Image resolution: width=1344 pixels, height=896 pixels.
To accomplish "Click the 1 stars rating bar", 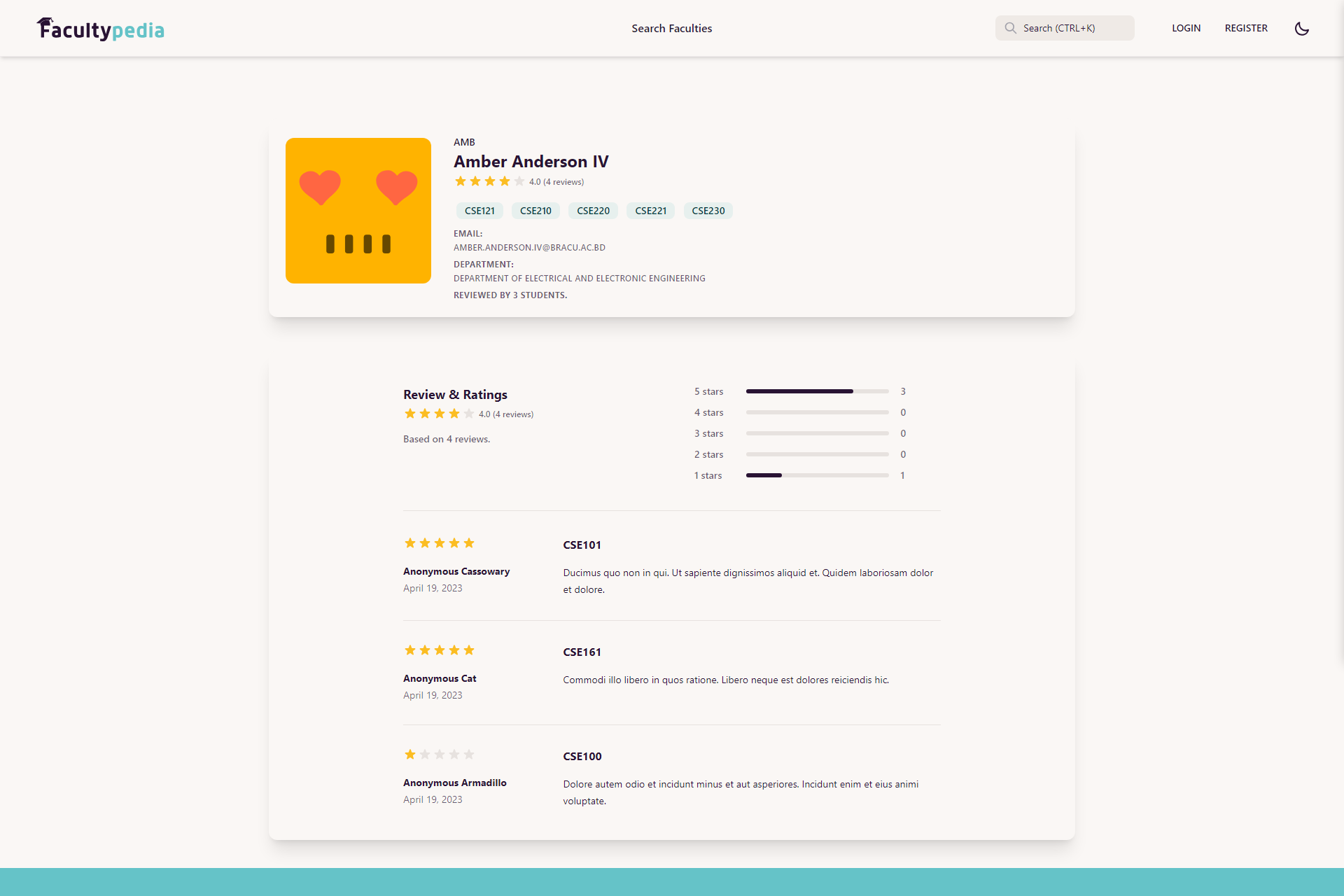I will [817, 475].
